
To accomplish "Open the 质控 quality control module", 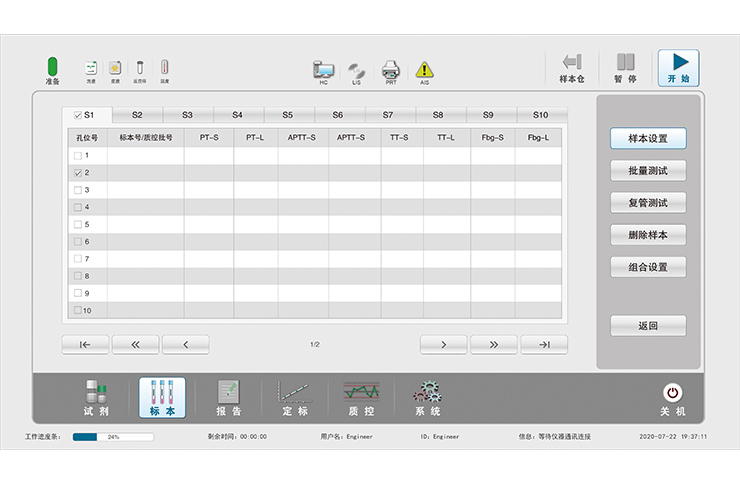I will (x=362, y=398).
